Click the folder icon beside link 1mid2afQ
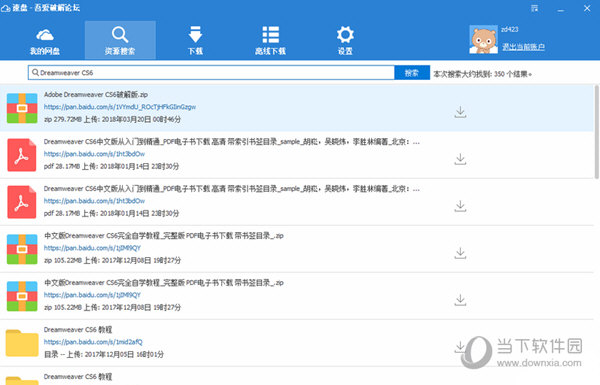Screen dimensions: 600x385 (22, 343)
